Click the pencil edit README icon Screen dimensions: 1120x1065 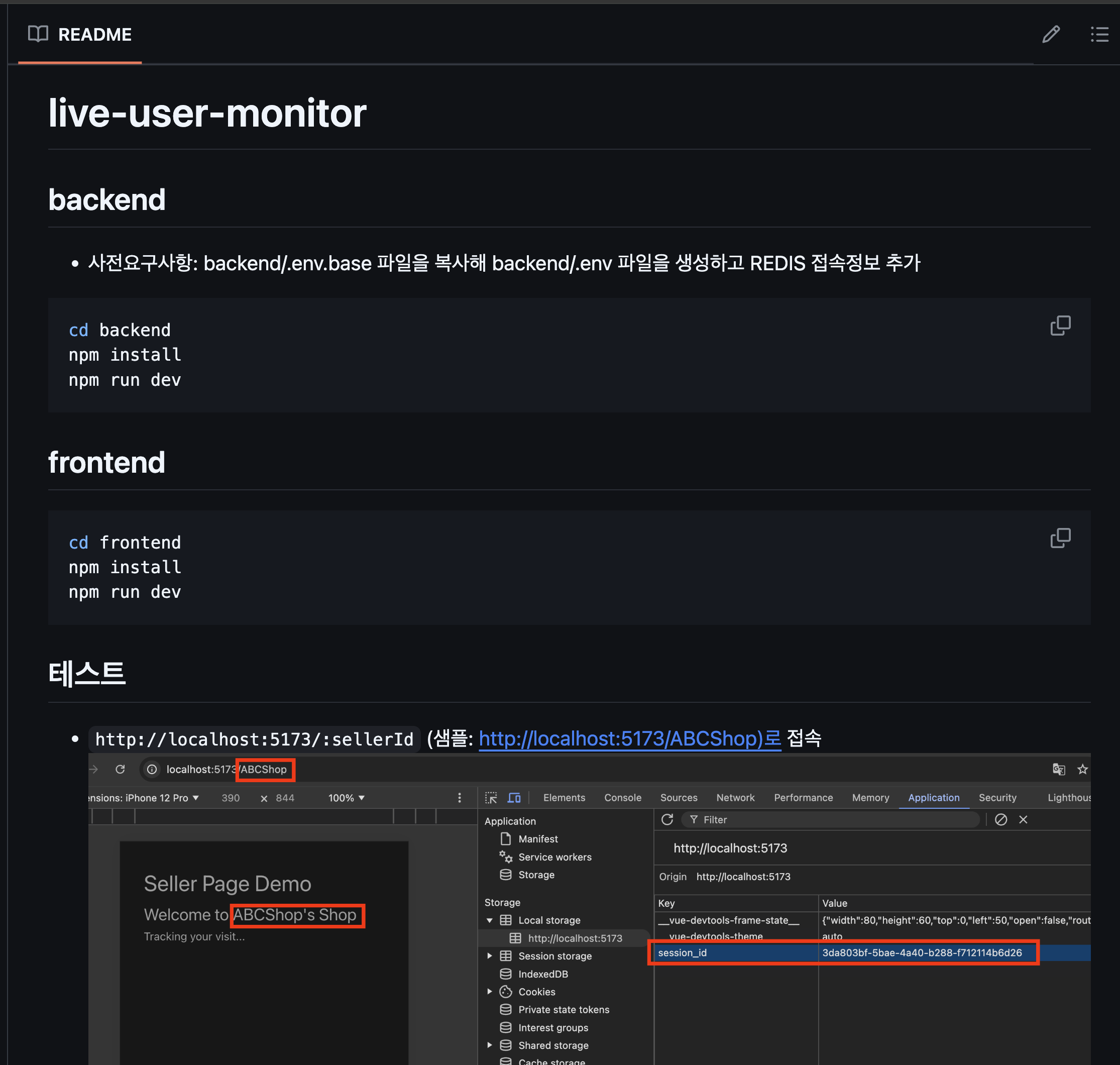[1051, 34]
